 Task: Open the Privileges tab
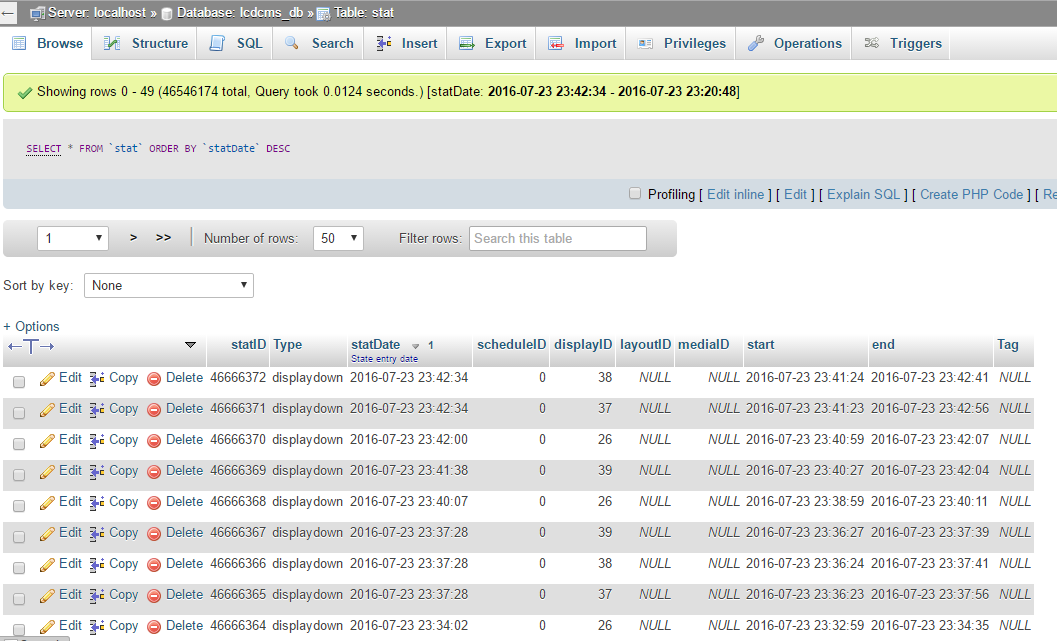pyautogui.click(x=682, y=43)
